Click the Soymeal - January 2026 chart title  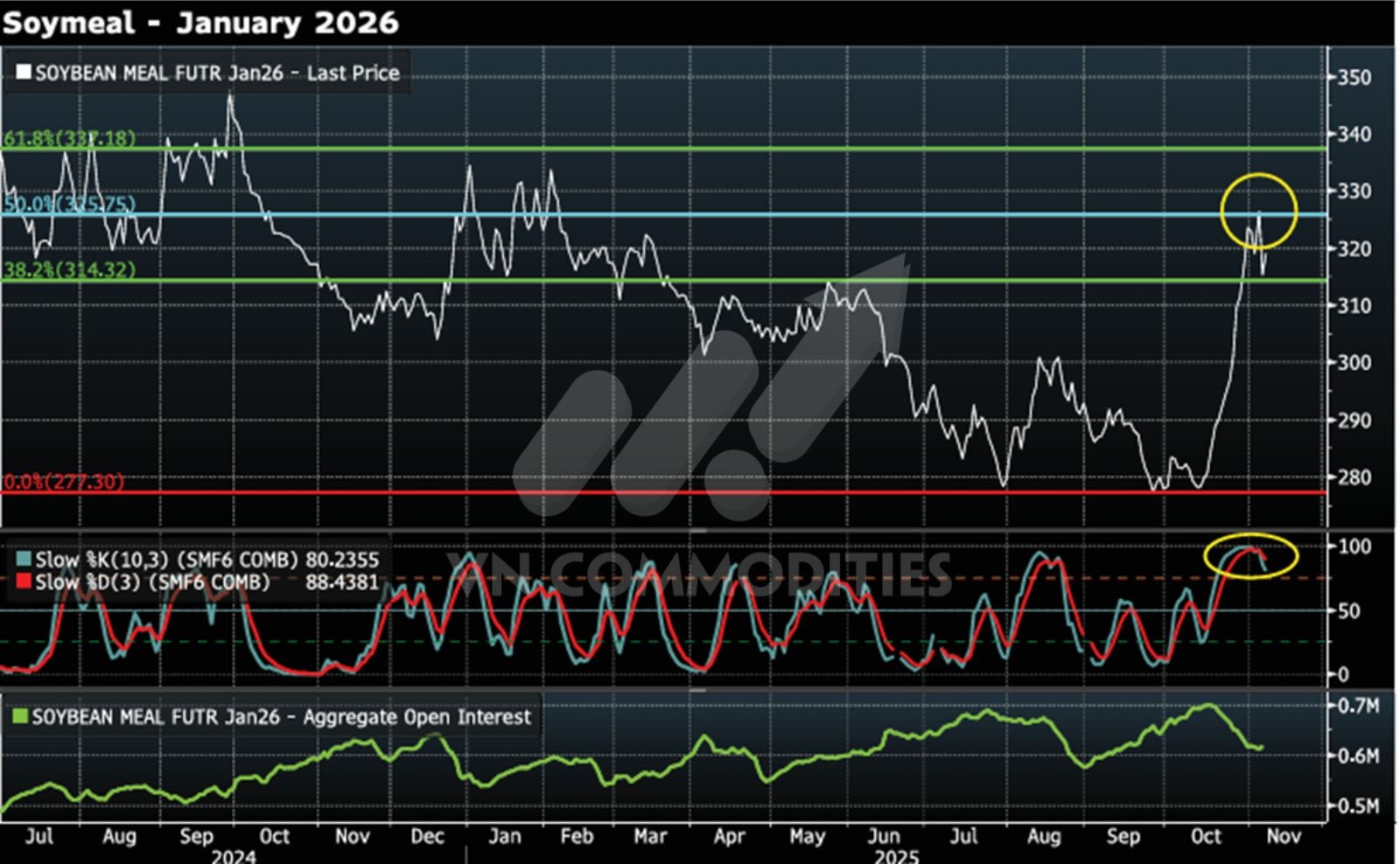200,22
